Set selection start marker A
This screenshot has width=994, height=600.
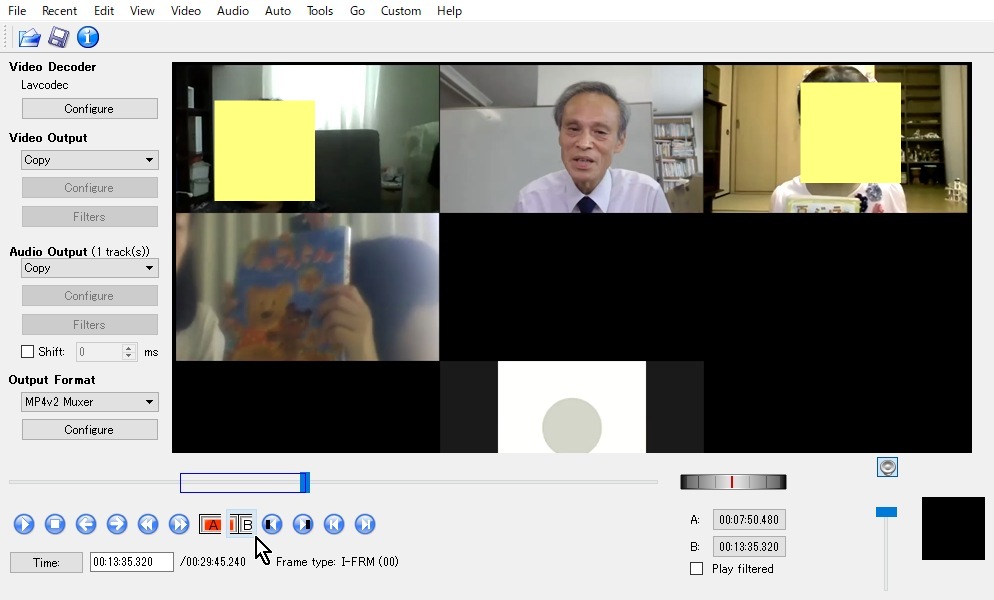[210, 524]
